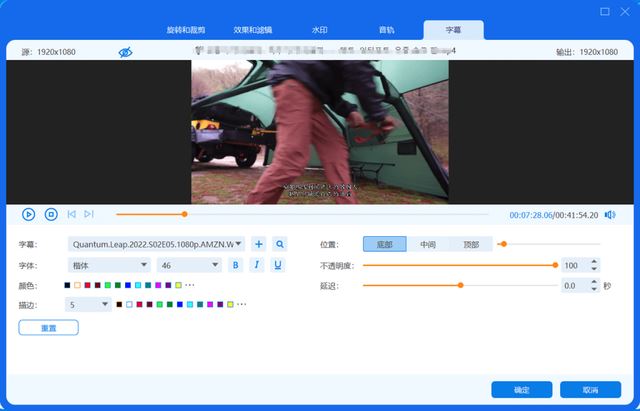
Task: Stop the video playback
Action: [x=51, y=214]
